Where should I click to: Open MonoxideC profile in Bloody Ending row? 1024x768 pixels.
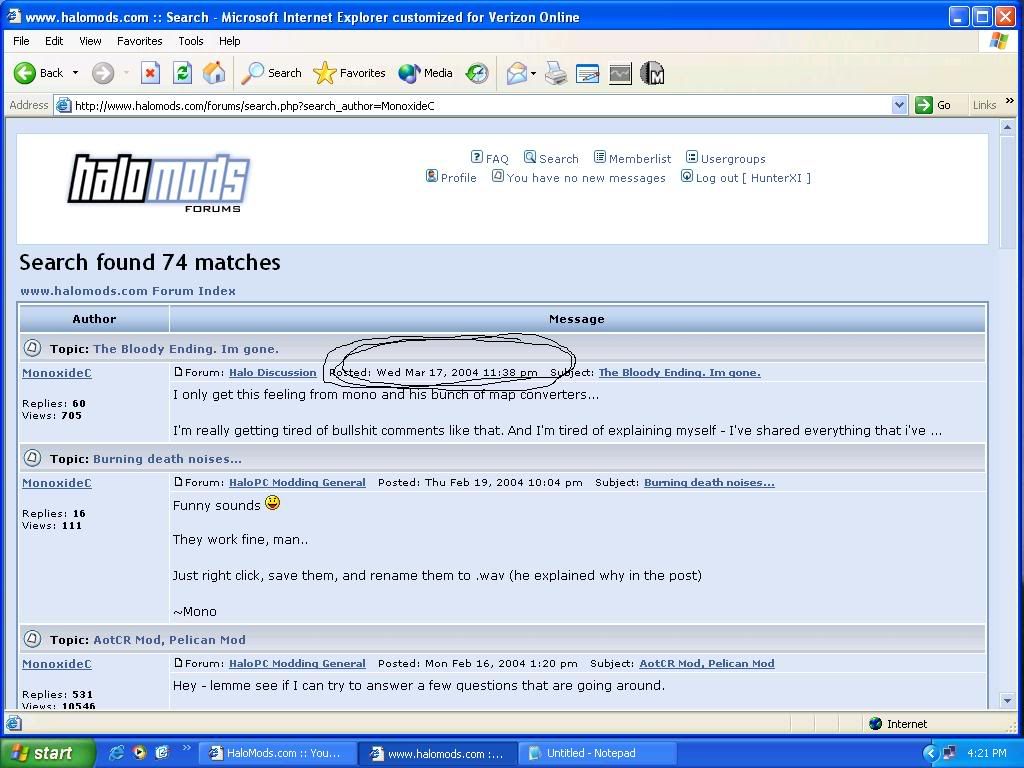(57, 373)
